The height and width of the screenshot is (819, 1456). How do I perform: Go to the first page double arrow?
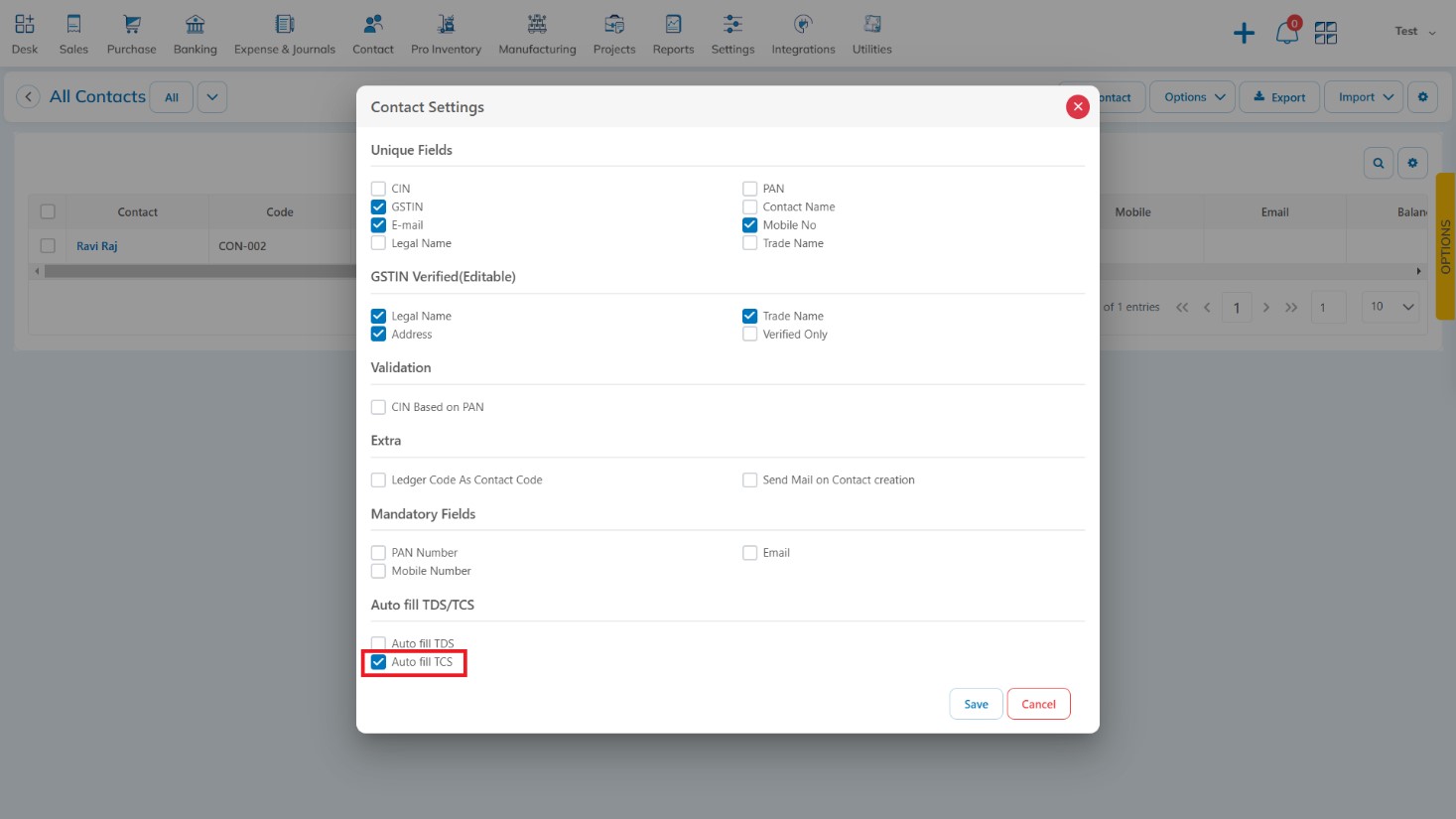(x=1182, y=308)
